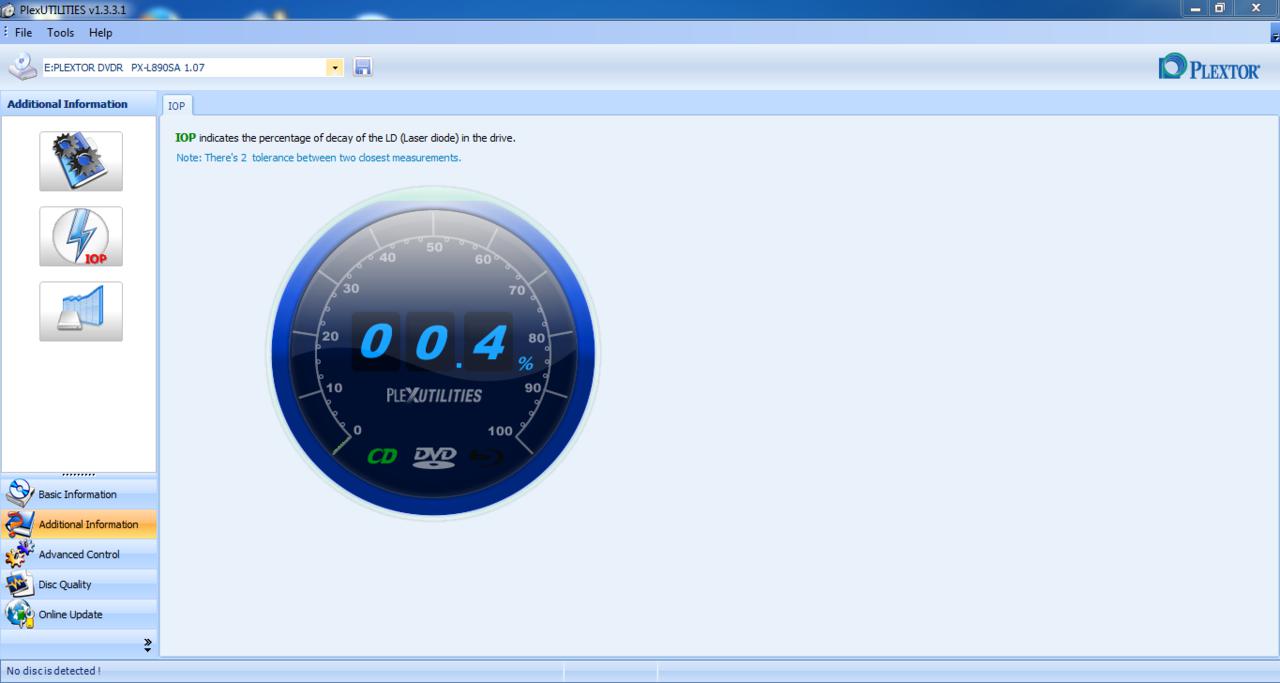Screen dimensions: 1280x683
Task: Go to Basic Information section
Action: 79,494
